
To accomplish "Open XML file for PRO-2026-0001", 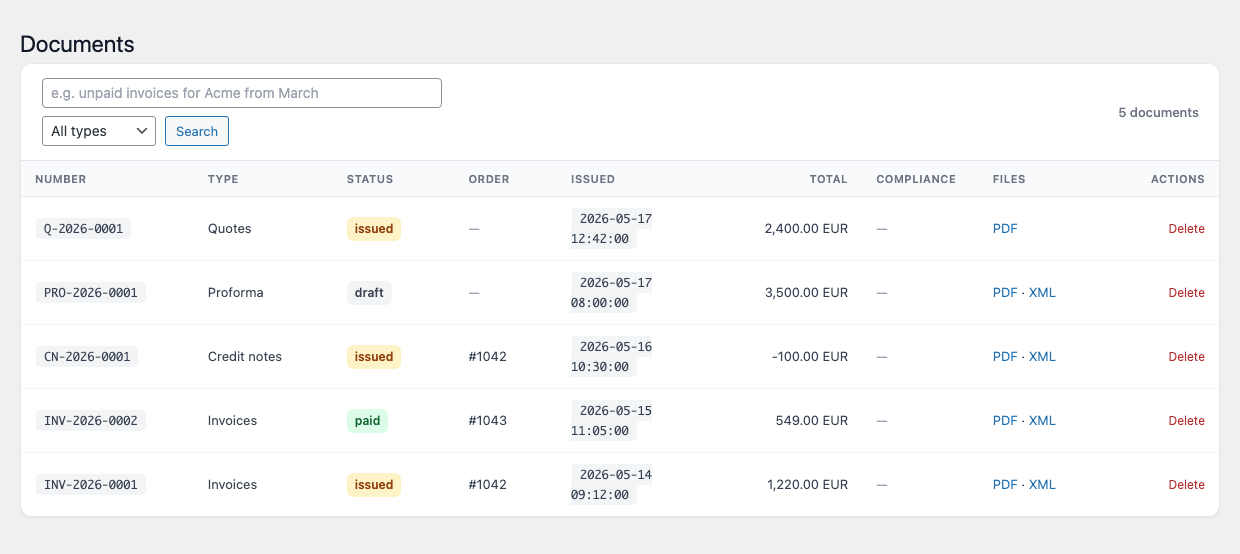I will (x=1042, y=293).
